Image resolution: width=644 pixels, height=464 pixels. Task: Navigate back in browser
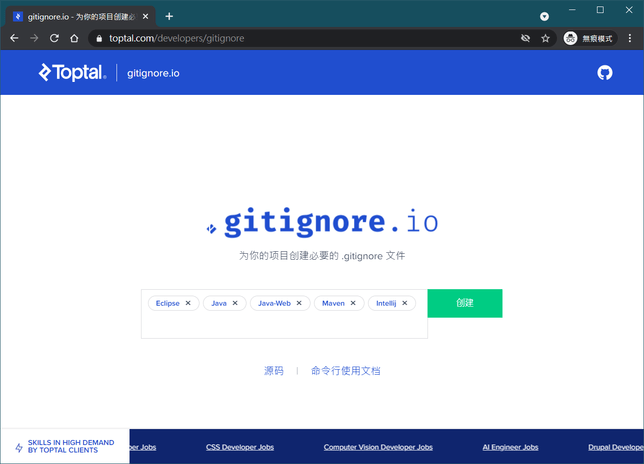(x=14, y=38)
